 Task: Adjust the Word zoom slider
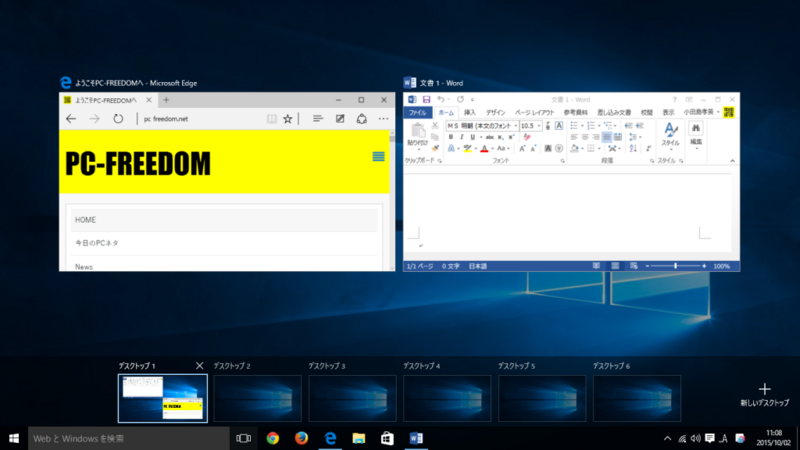675,266
